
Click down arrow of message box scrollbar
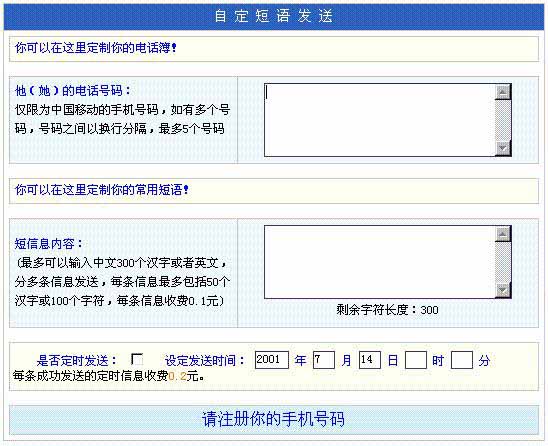[503, 290]
